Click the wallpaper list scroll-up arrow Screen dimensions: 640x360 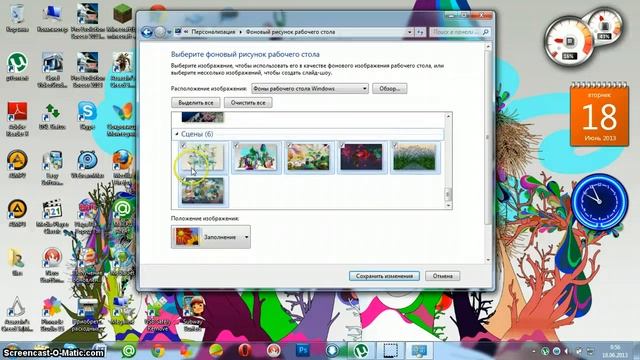click(x=448, y=116)
